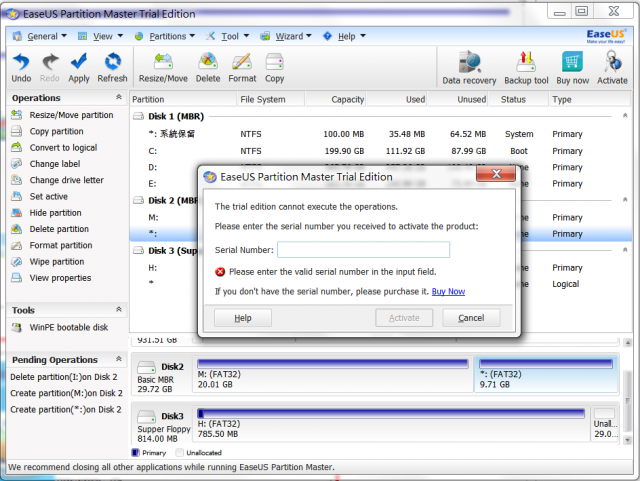Apply pending operations with Apply icon

[x=79, y=68]
